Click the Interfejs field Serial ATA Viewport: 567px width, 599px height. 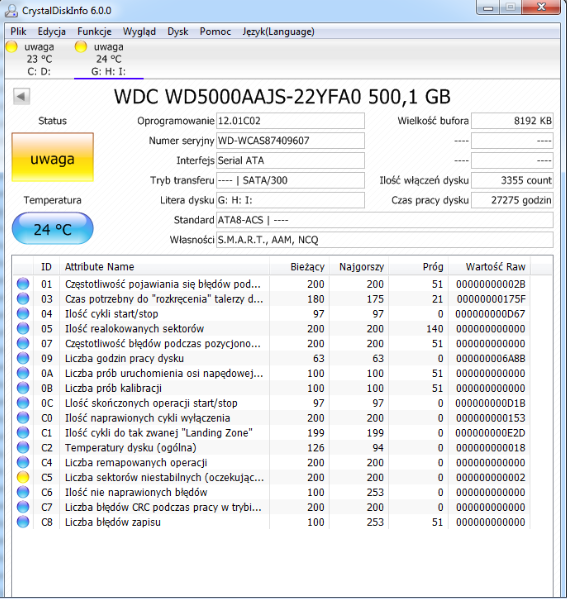pos(290,160)
